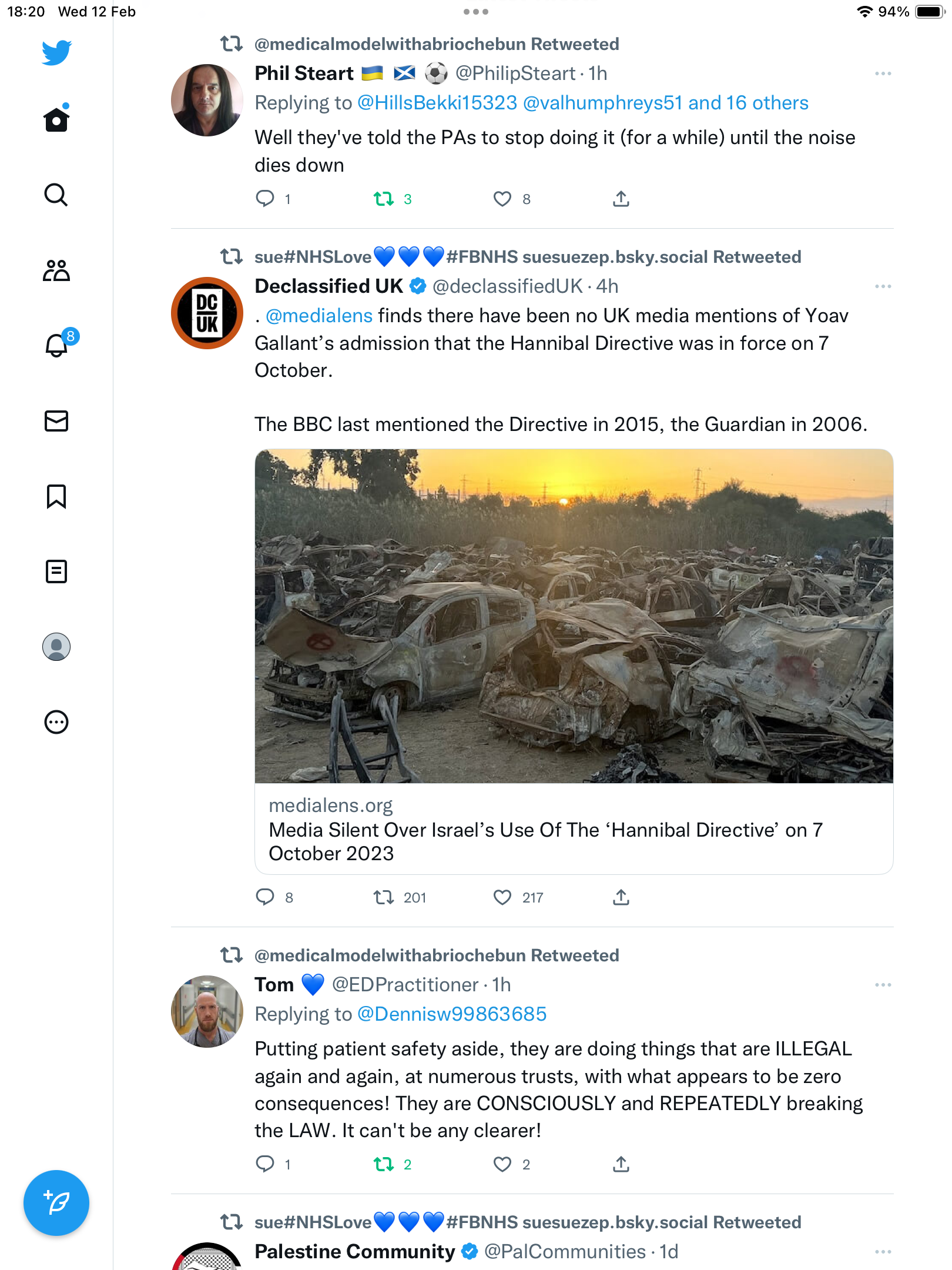Open Lists icon in sidebar
The image size is (952, 1270).
tap(56, 571)
